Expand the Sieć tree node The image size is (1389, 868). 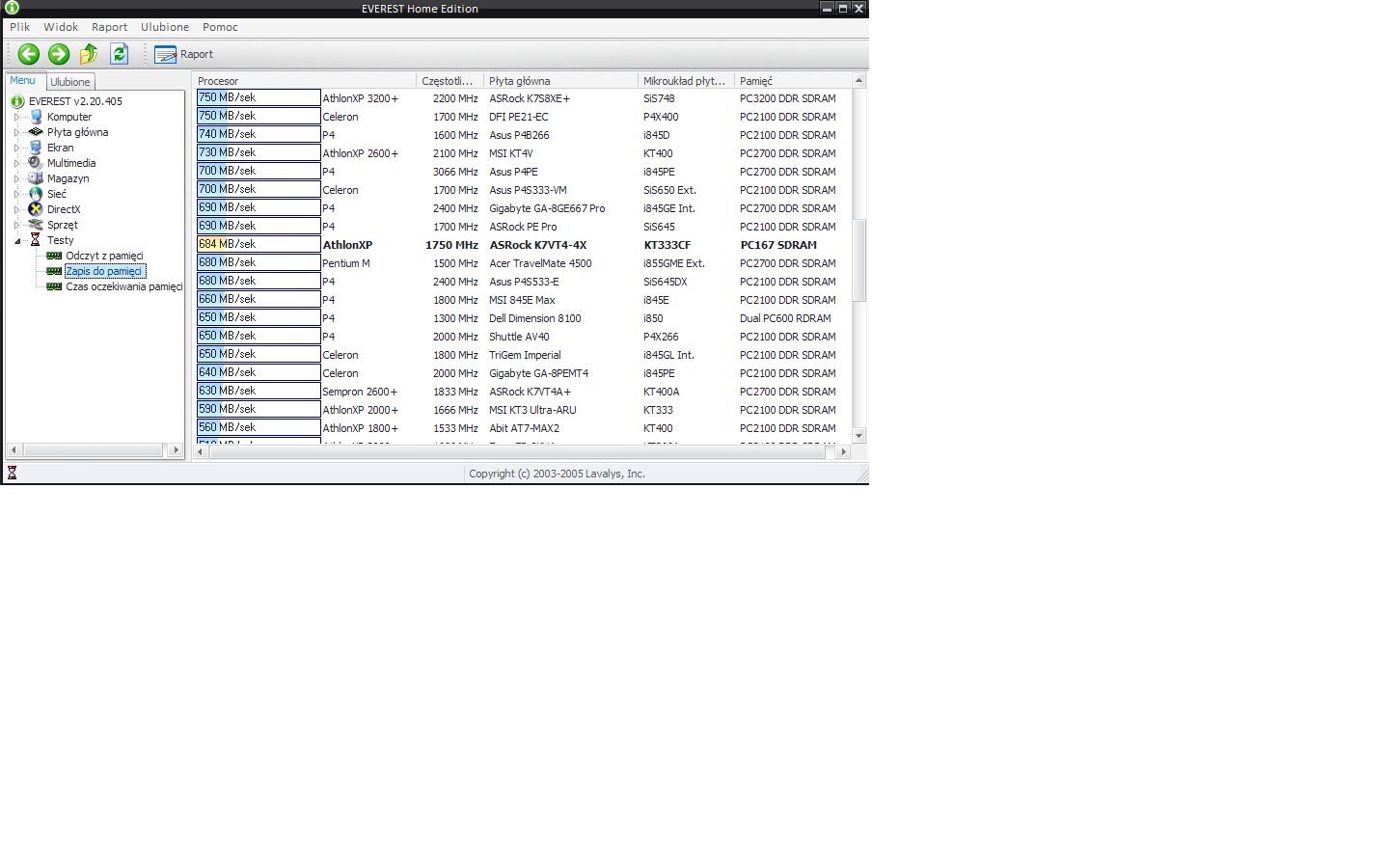point(16,194)
